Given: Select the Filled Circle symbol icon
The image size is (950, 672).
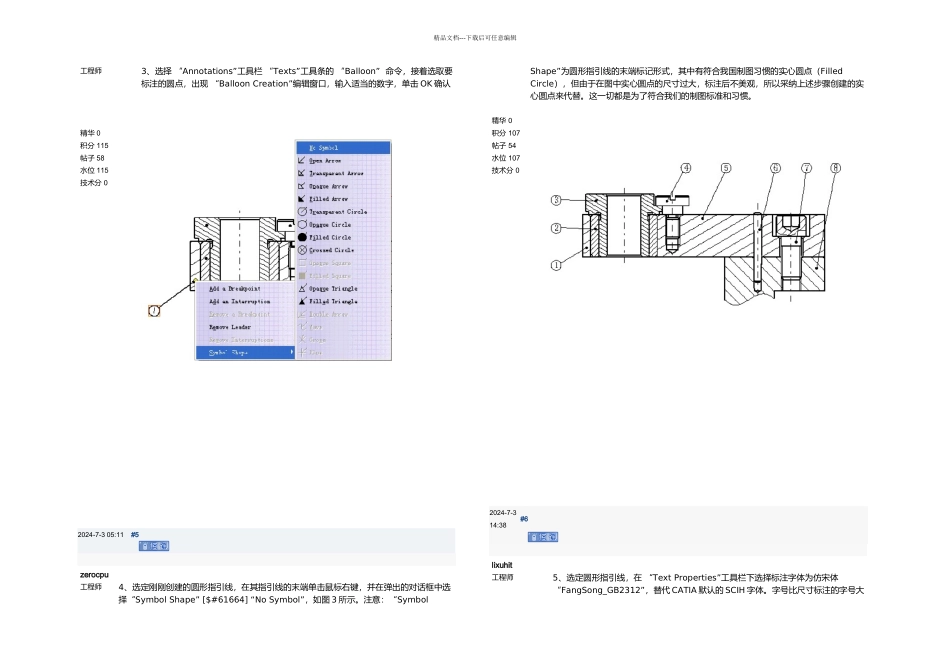Looking at the screenshot, I should click(302, 237).
